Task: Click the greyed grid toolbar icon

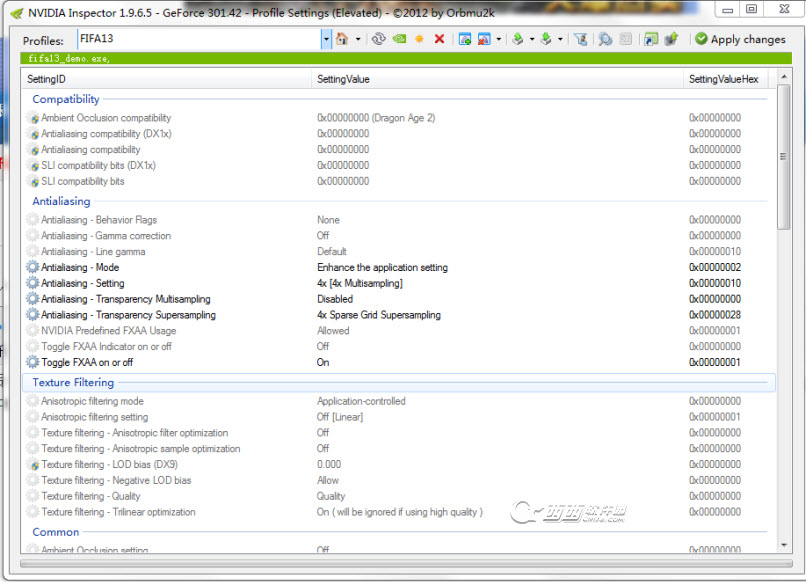Action: tap(626, 39)
